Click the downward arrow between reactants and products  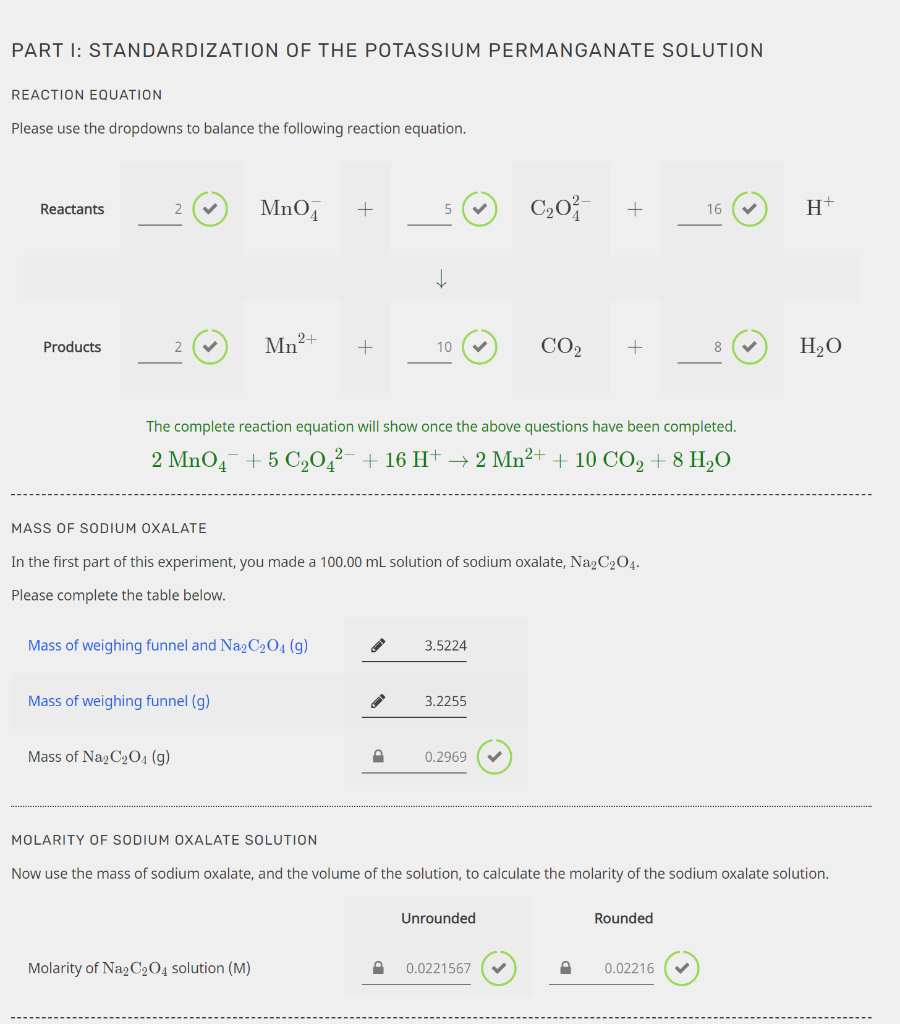[x=441, y=278]
